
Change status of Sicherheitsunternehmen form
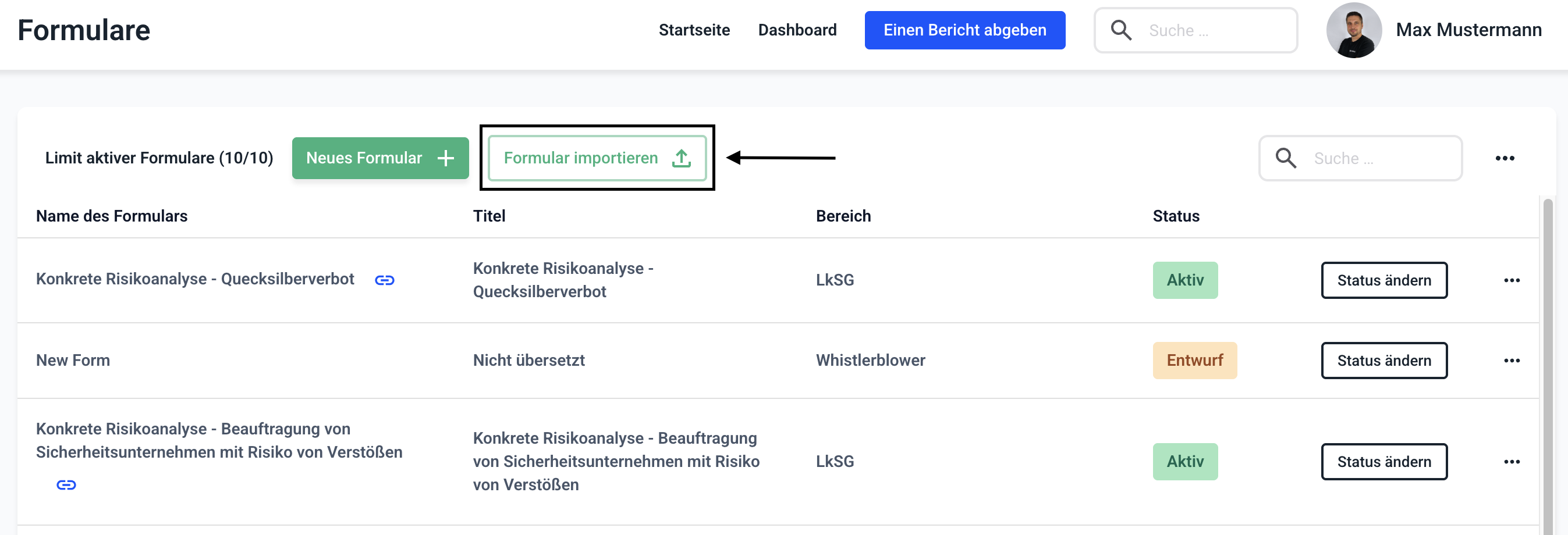[1383, 462]
